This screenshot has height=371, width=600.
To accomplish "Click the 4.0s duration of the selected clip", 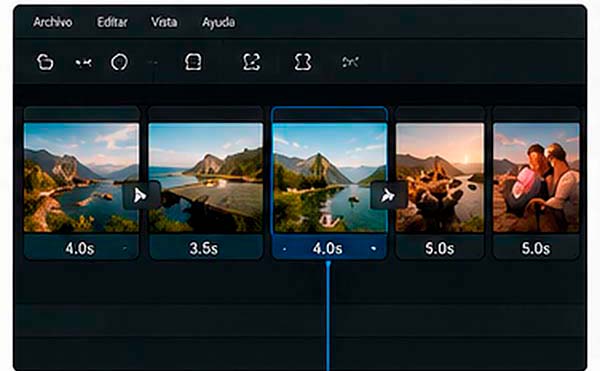I will click(x=328, y=249).
